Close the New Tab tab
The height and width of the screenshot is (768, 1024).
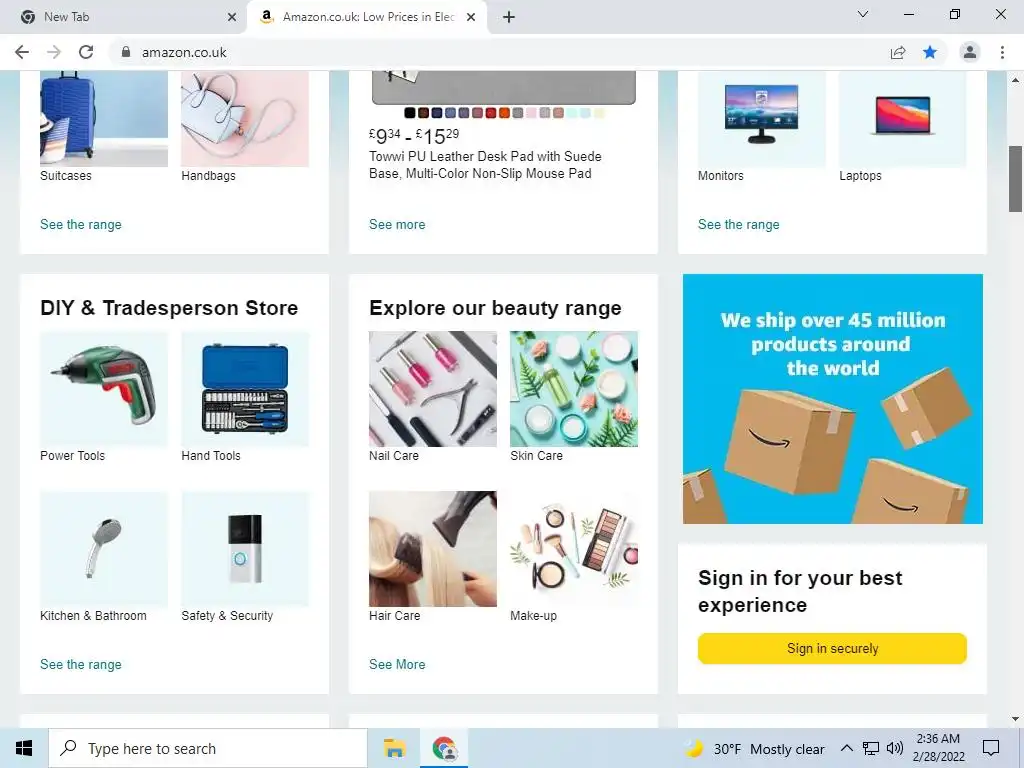click(x=232, y=17)
